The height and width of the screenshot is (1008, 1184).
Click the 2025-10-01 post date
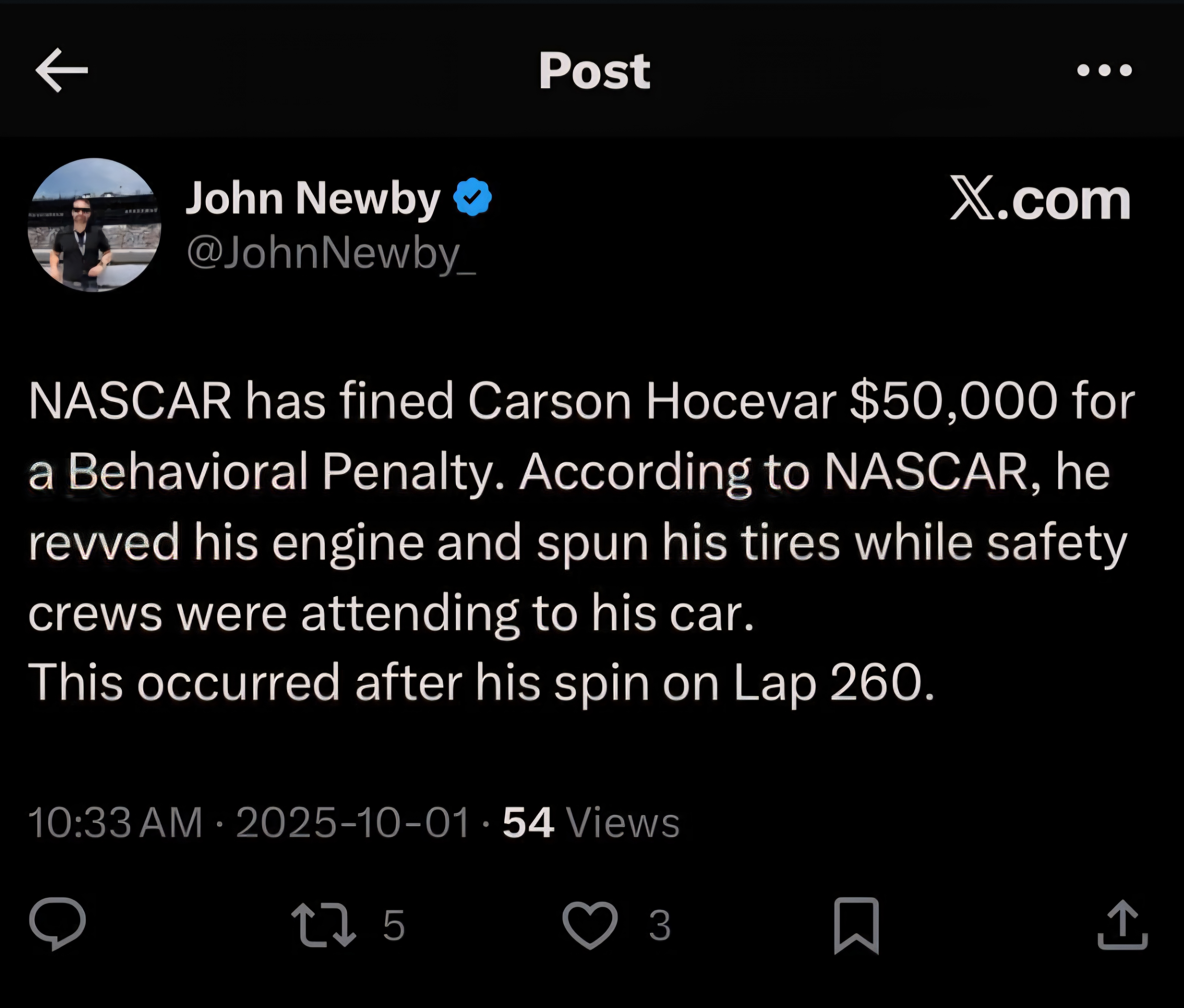353,823
